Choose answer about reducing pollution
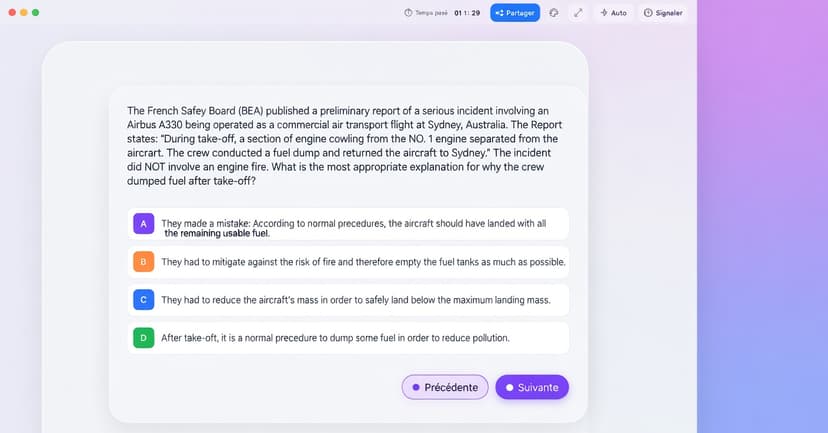Image resolution: width=828 pixels, height=433 pixels. point(335,337)
